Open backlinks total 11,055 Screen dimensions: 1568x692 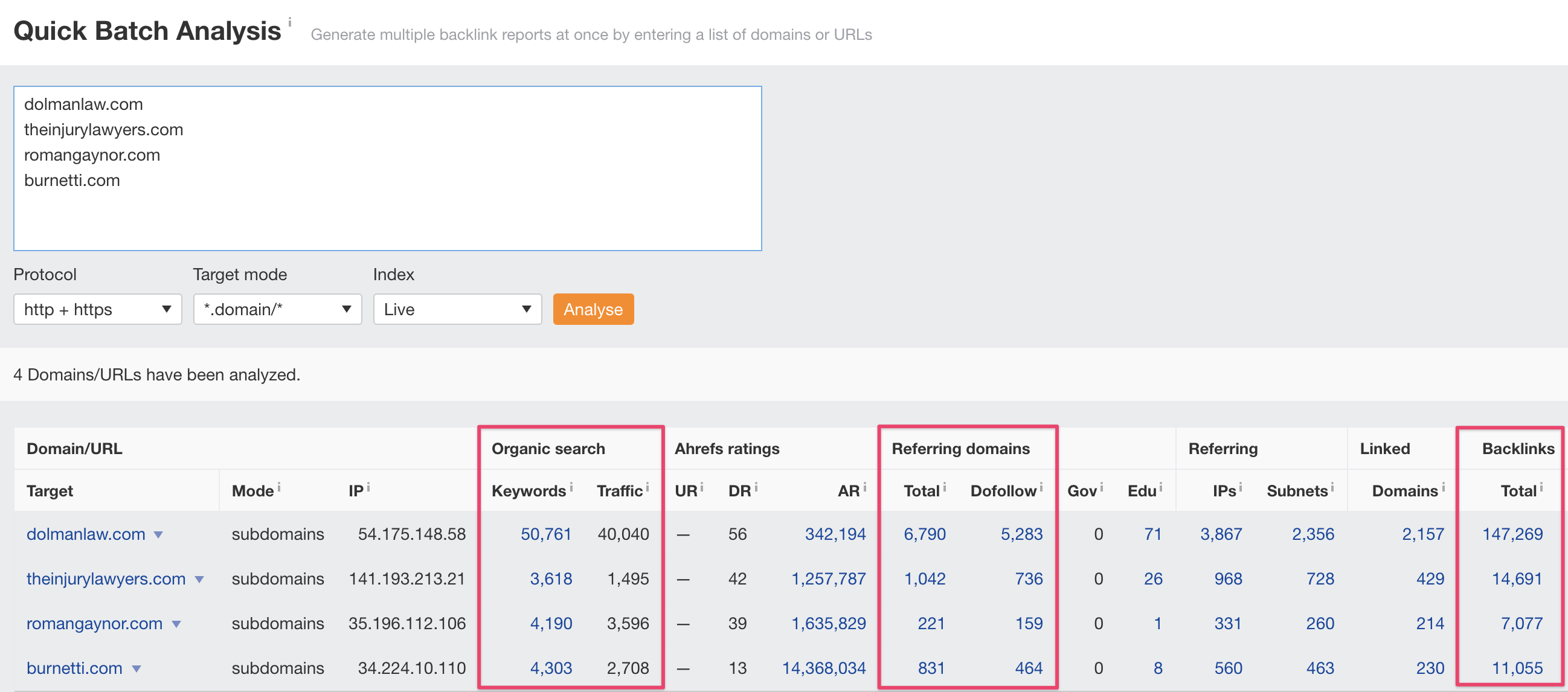1517,668
